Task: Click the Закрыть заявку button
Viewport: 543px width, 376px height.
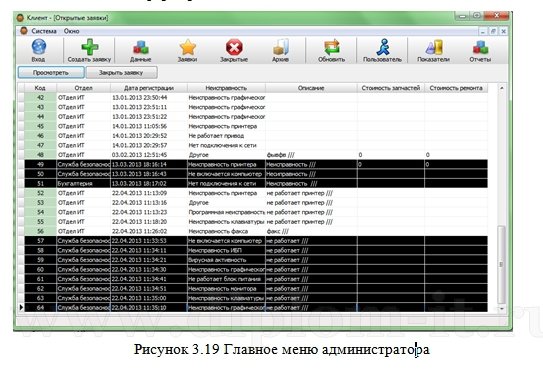Action: click(121, 72)
